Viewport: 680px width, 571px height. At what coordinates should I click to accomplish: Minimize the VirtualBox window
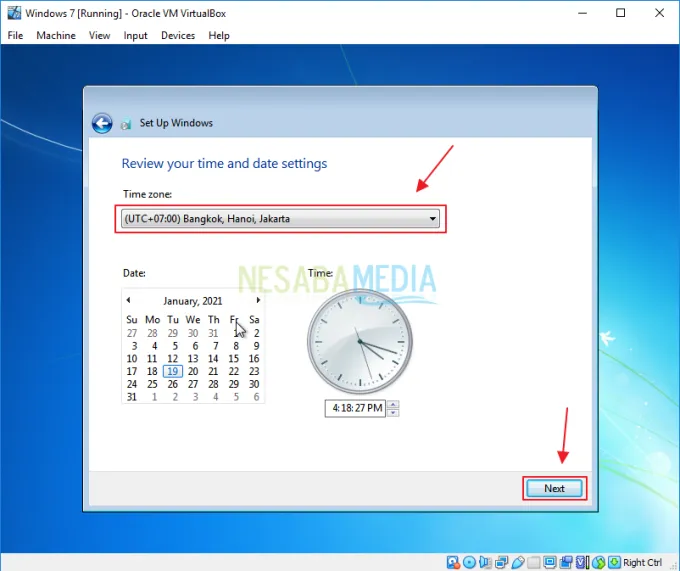(x=582, y=13)
